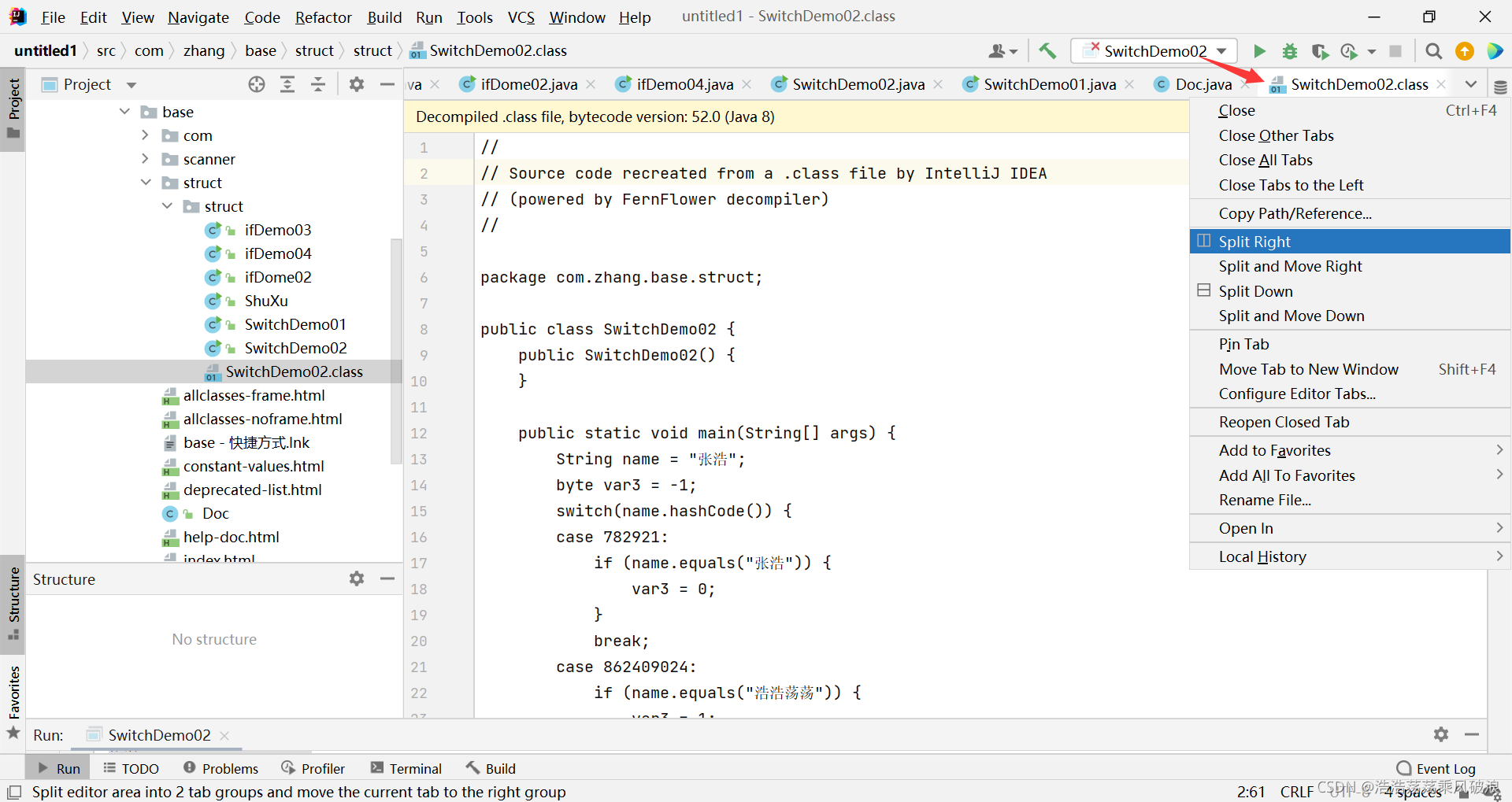
Task: Select SwitchDemo02.class in project tree
Action: point(214,371)
